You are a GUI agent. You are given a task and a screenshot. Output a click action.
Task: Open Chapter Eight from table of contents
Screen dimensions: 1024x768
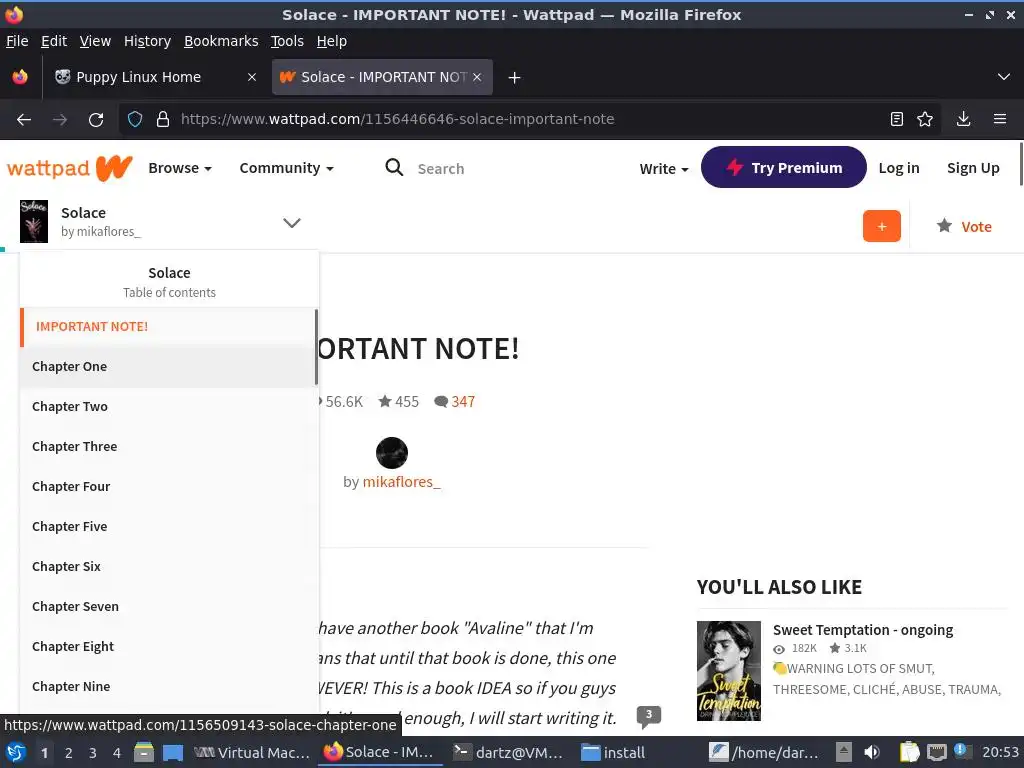coord(168,647)
